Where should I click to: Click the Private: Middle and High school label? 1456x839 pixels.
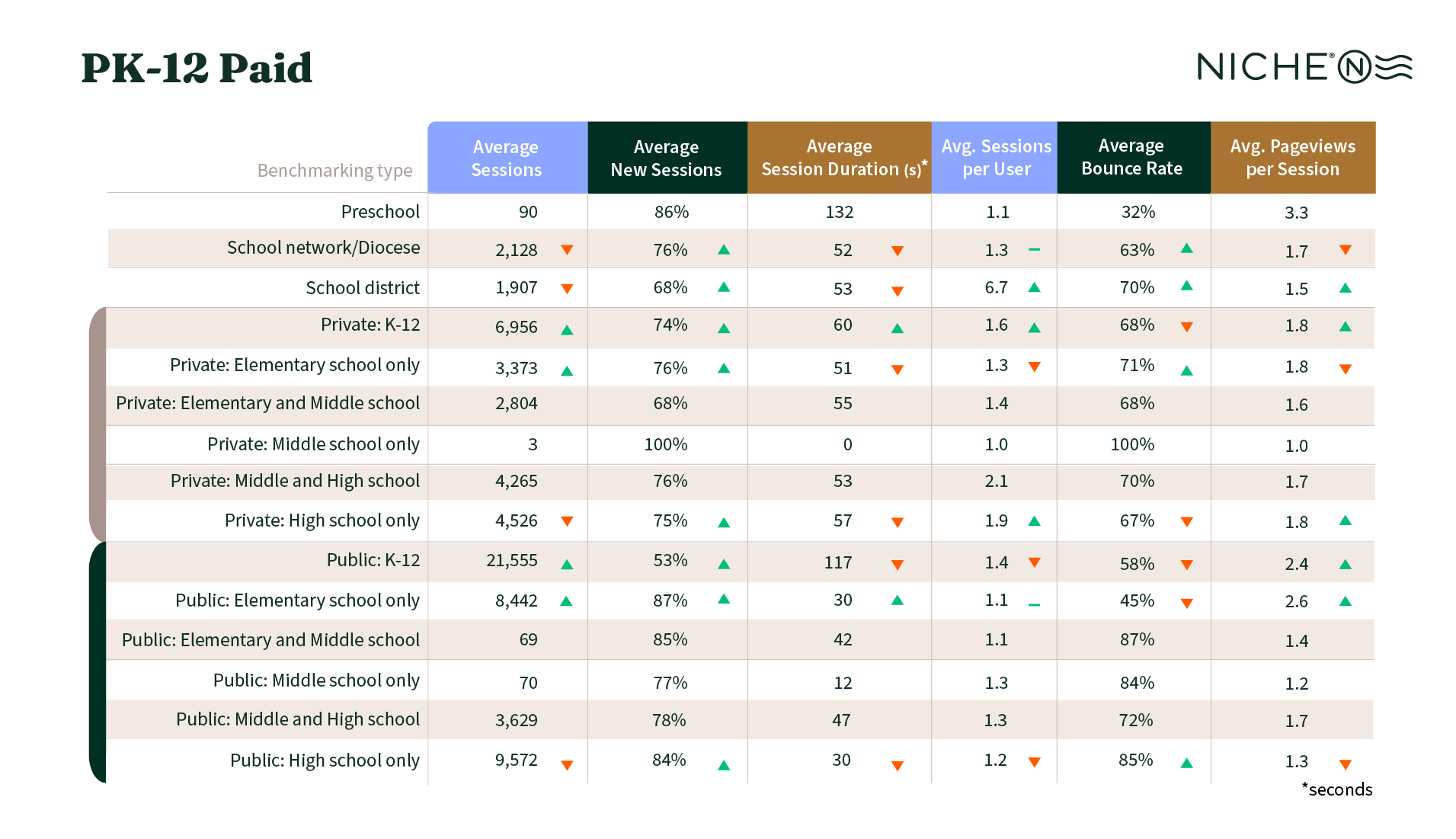[296, 482]
